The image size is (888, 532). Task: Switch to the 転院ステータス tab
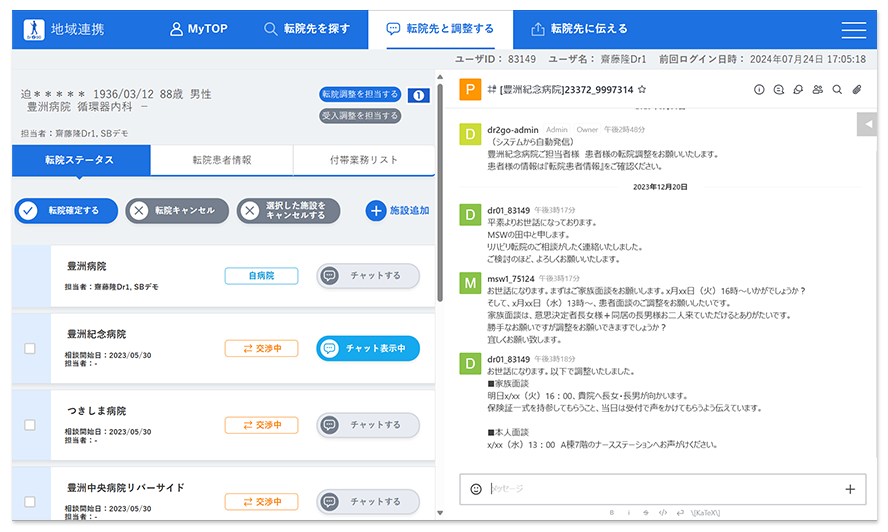pyautogui.click(x=81, y=160)
